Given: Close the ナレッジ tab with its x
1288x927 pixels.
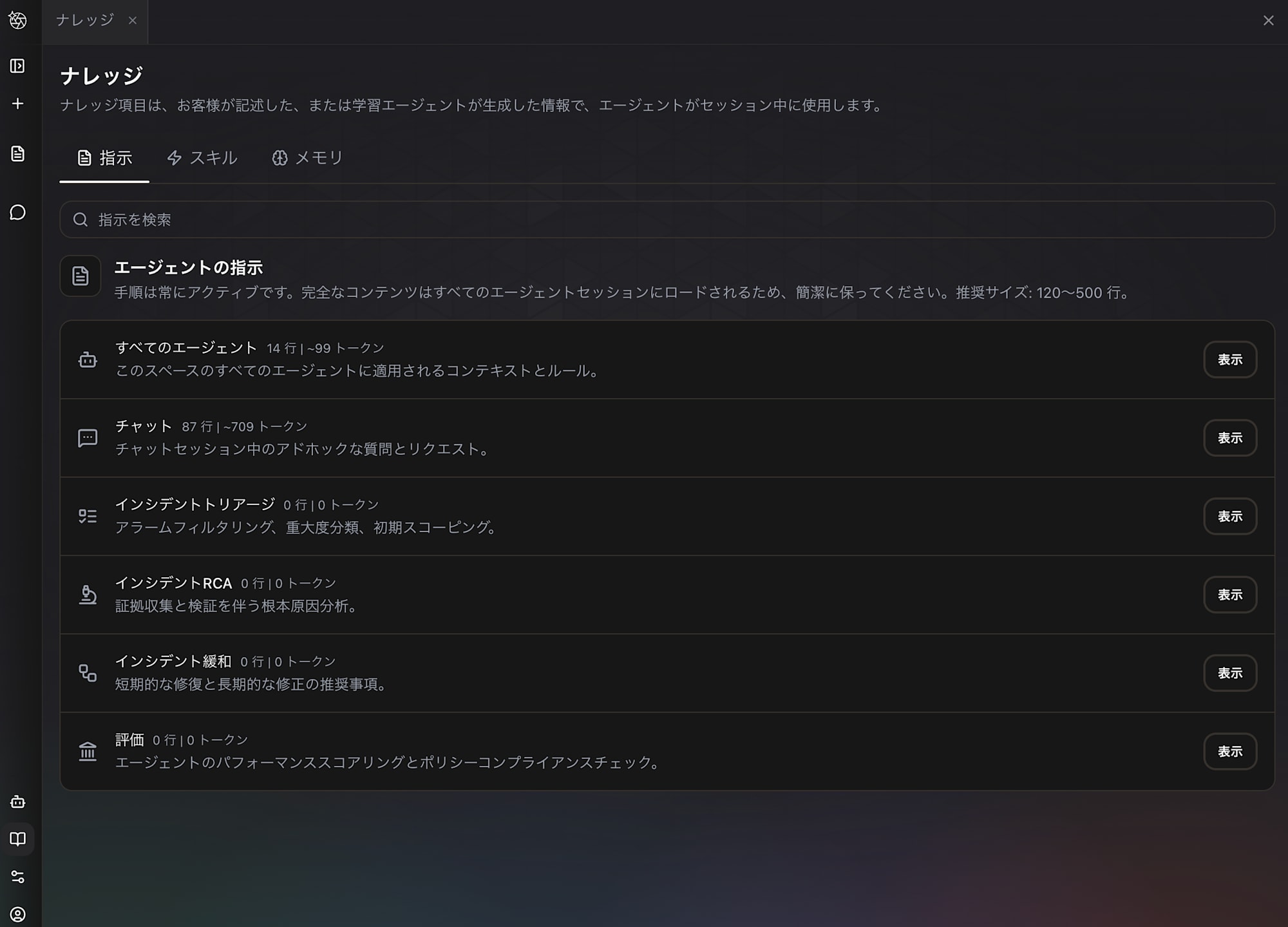Looking at the screenshot, I should point(133,21).
